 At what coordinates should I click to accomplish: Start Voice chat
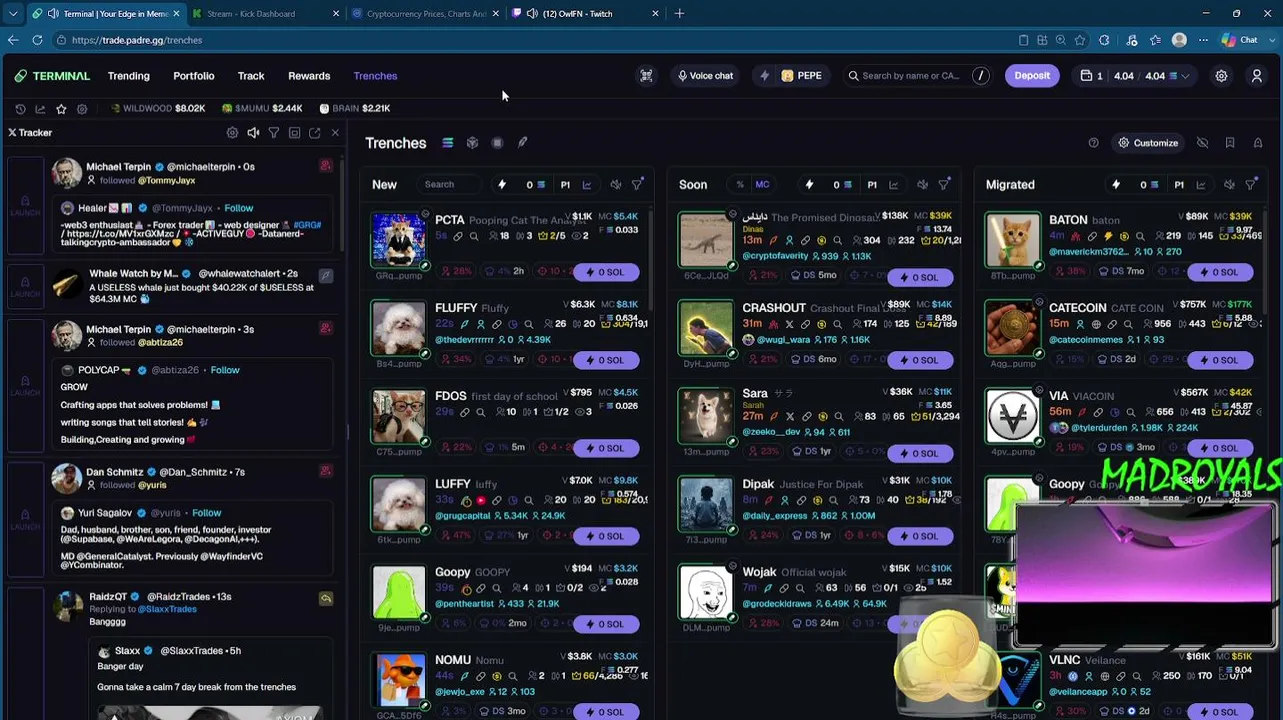coord(706,76)
